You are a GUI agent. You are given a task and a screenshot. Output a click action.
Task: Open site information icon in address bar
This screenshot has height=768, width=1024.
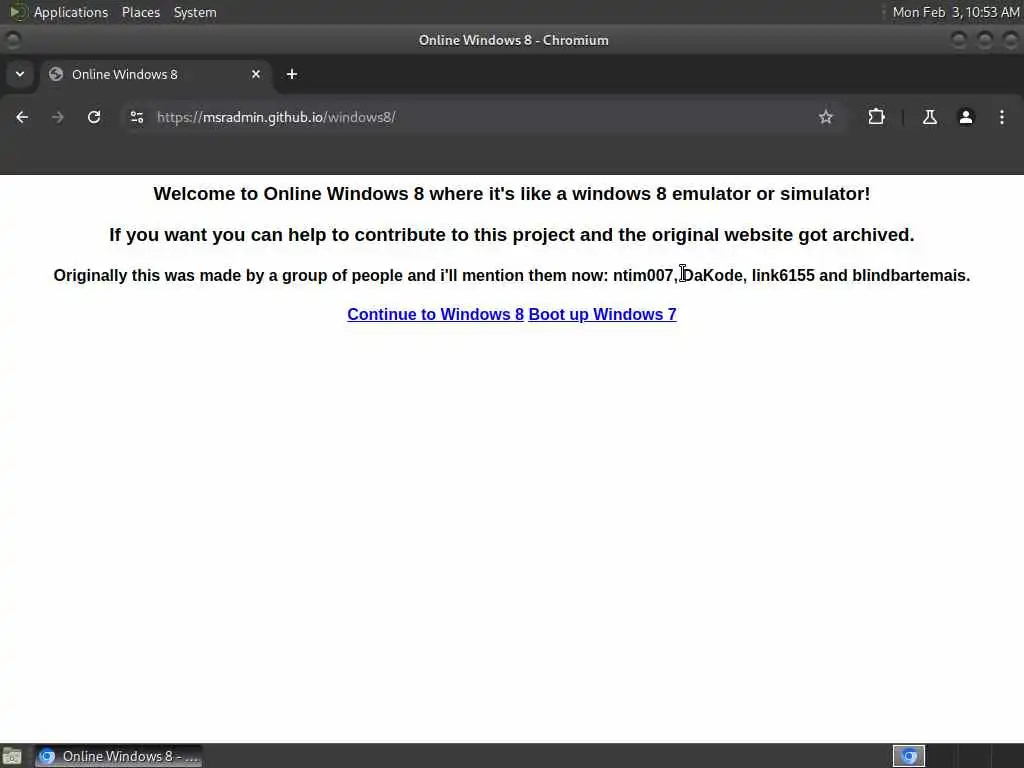pyautogui.click(x=137, y=117)
